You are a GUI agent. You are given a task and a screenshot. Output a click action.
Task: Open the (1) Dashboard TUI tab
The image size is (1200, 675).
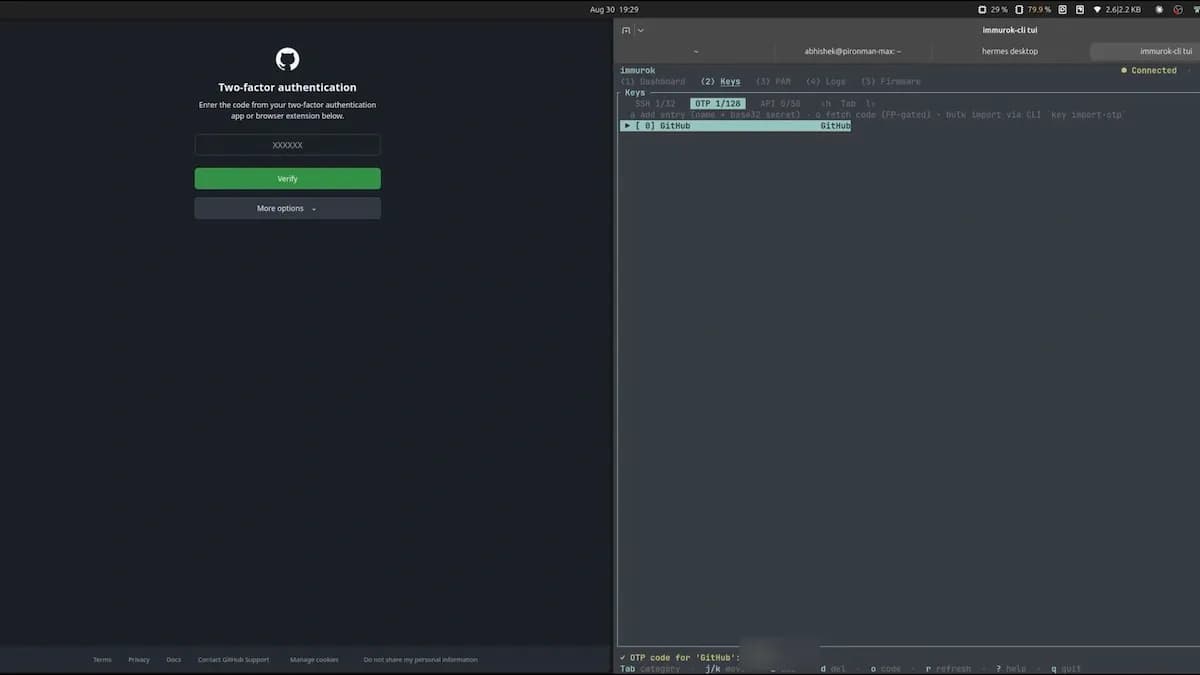coord(653,81)
